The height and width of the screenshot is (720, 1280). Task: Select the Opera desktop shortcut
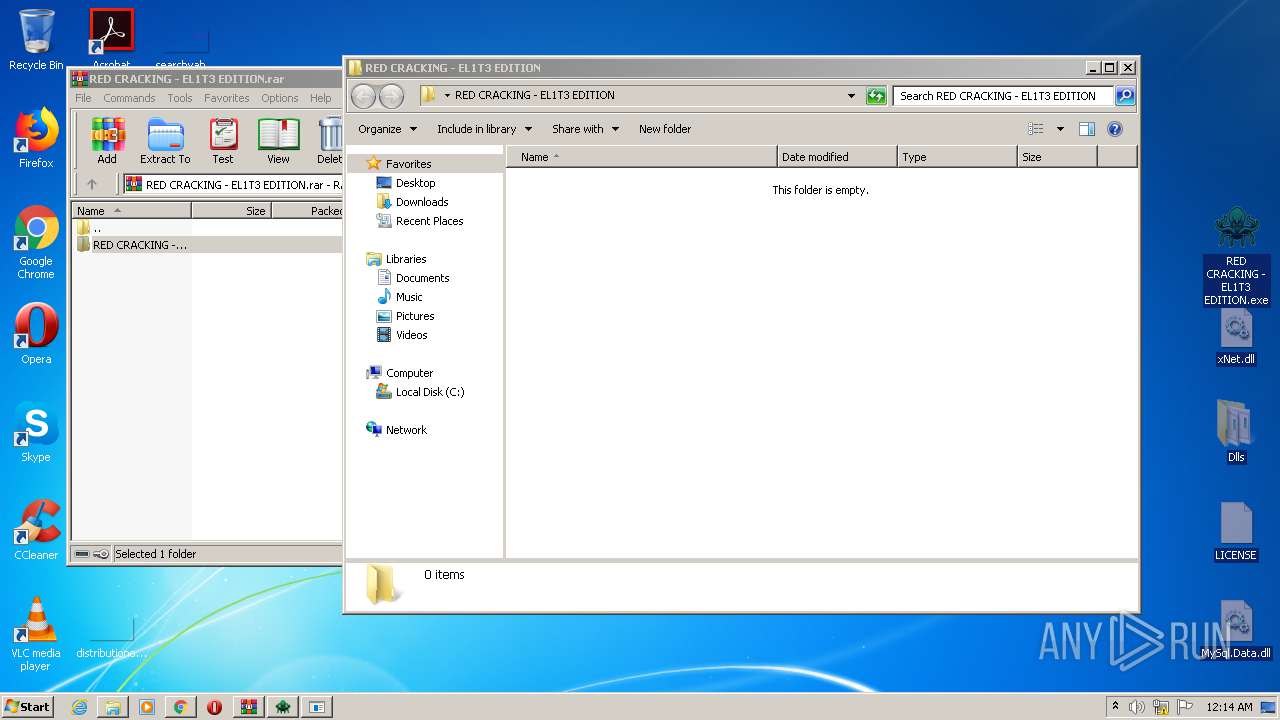[36, 334]
